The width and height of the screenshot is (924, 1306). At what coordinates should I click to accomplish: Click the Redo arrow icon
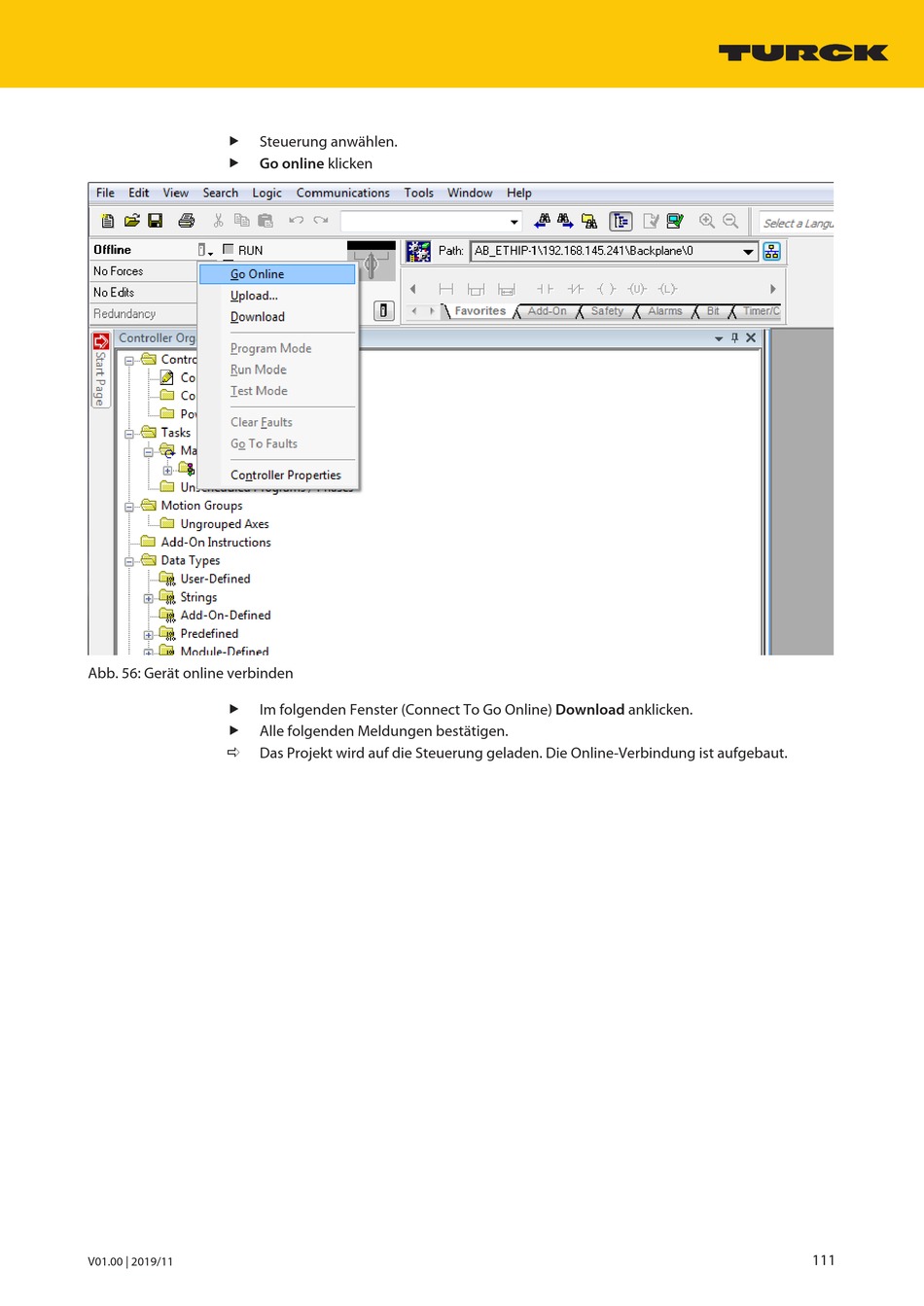point(321,221)
